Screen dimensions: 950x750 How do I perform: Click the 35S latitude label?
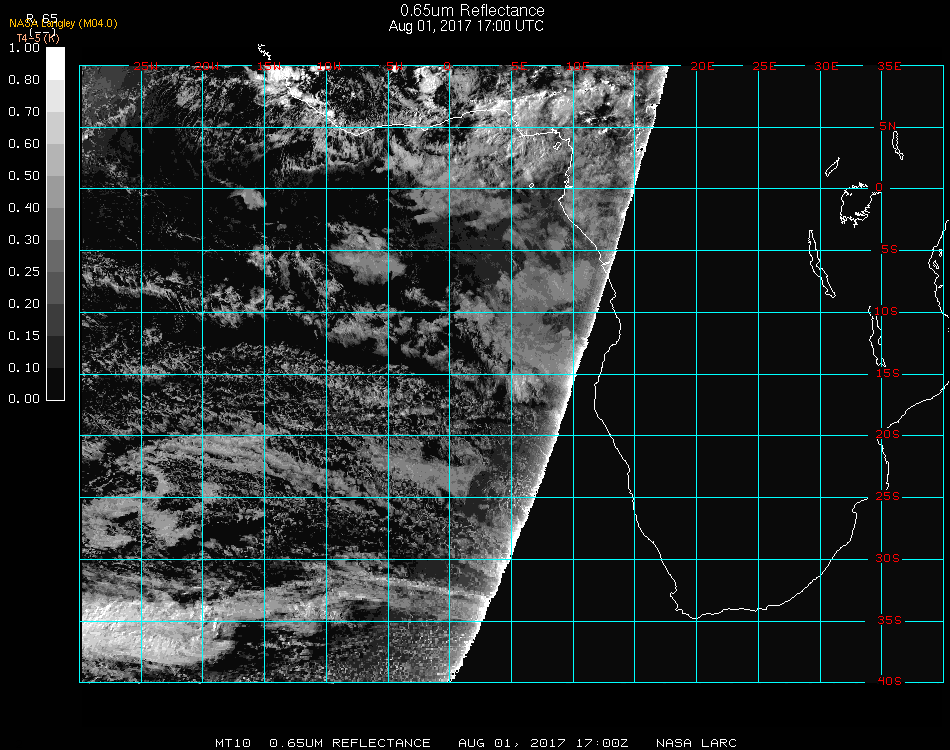tap(889, 620)
